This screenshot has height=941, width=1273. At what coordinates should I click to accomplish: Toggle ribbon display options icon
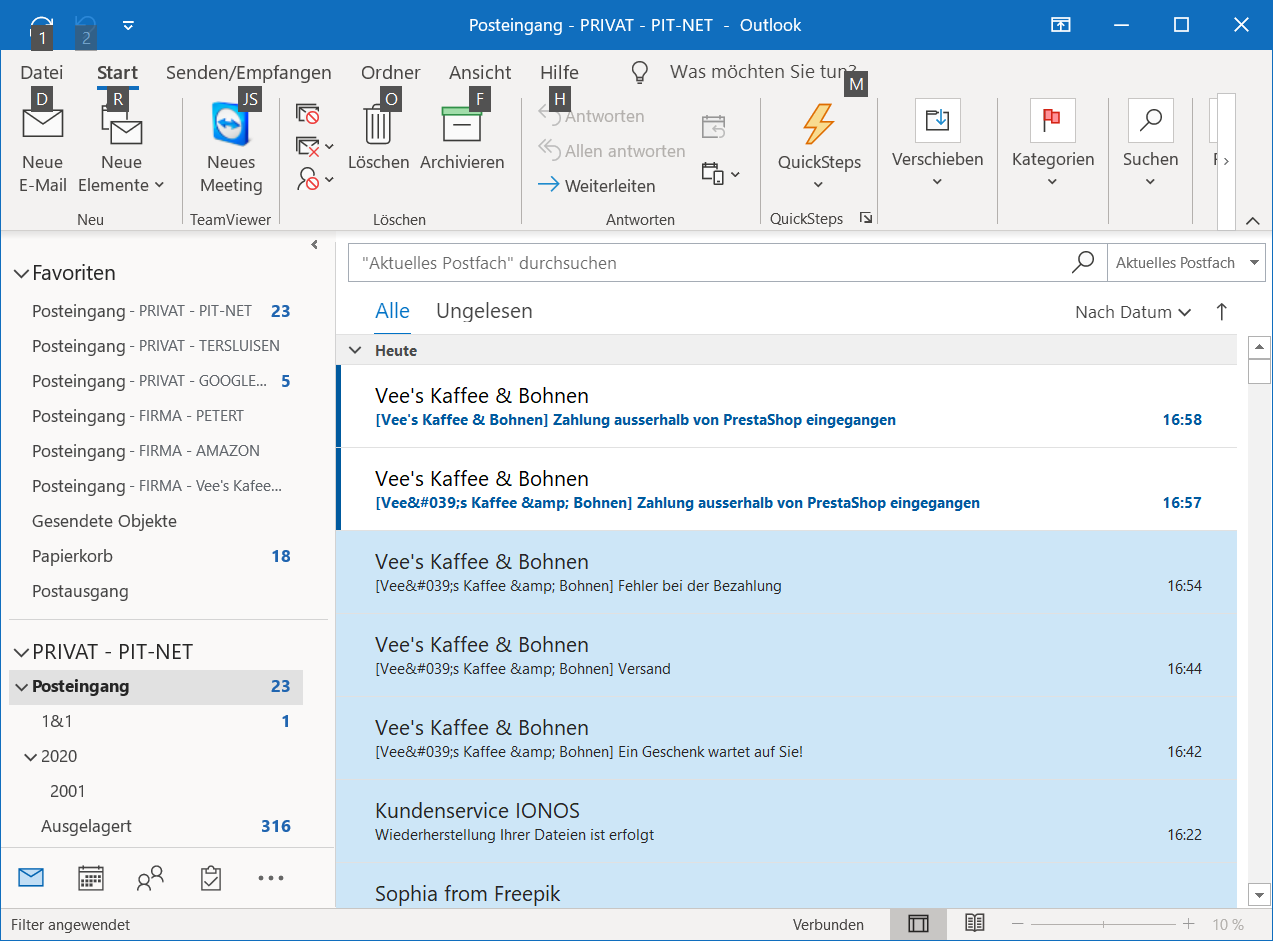tap(1059, 25)
